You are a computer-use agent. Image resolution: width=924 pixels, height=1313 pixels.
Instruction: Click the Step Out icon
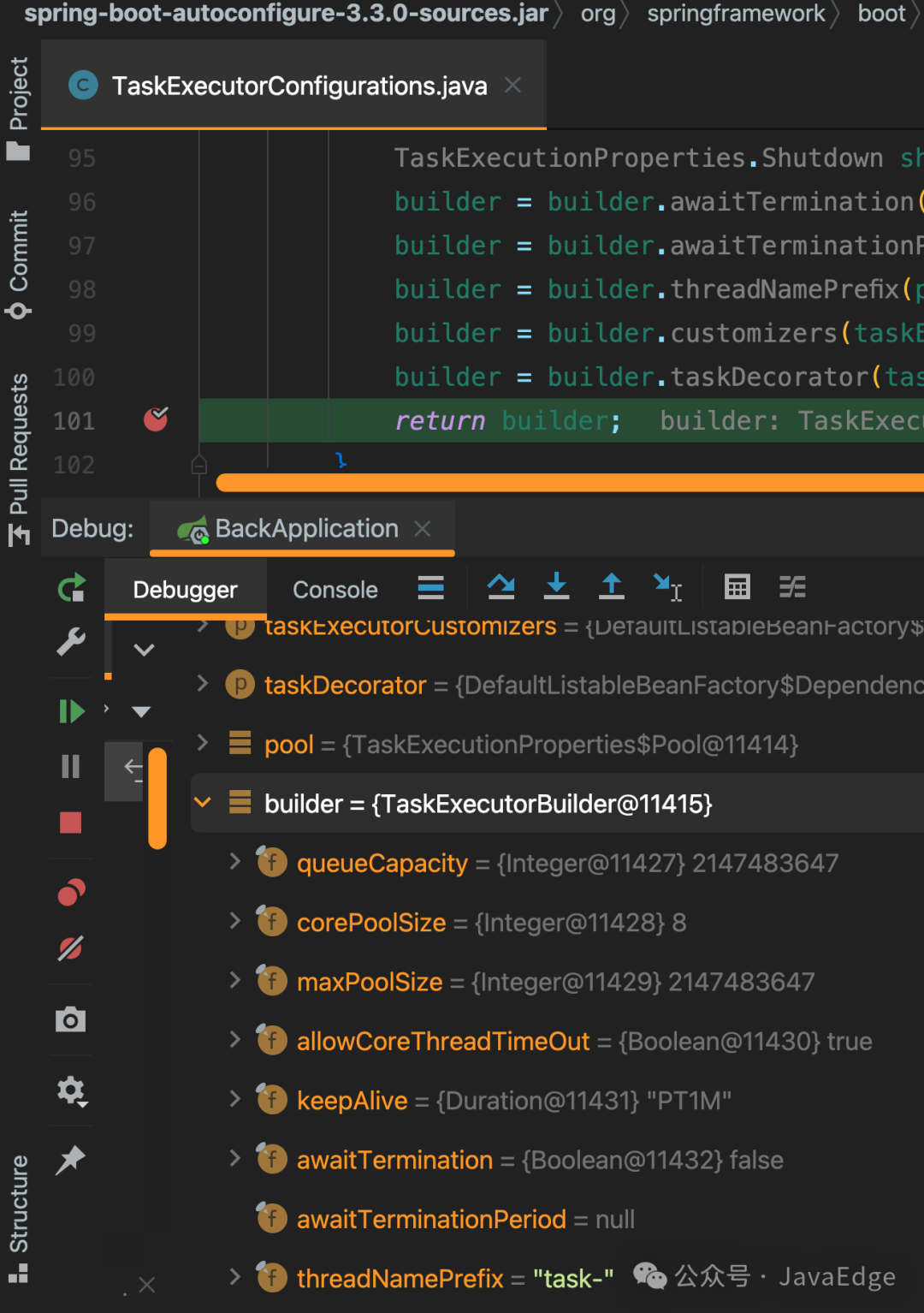coord(611,587)
